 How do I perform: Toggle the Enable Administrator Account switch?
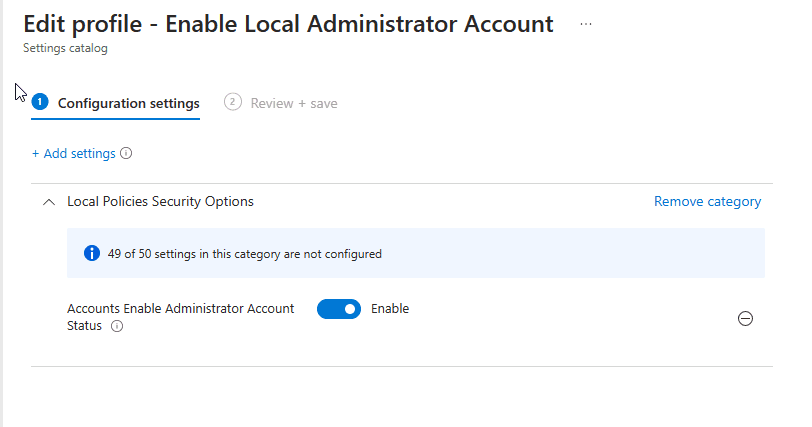(x=338, y=309)
